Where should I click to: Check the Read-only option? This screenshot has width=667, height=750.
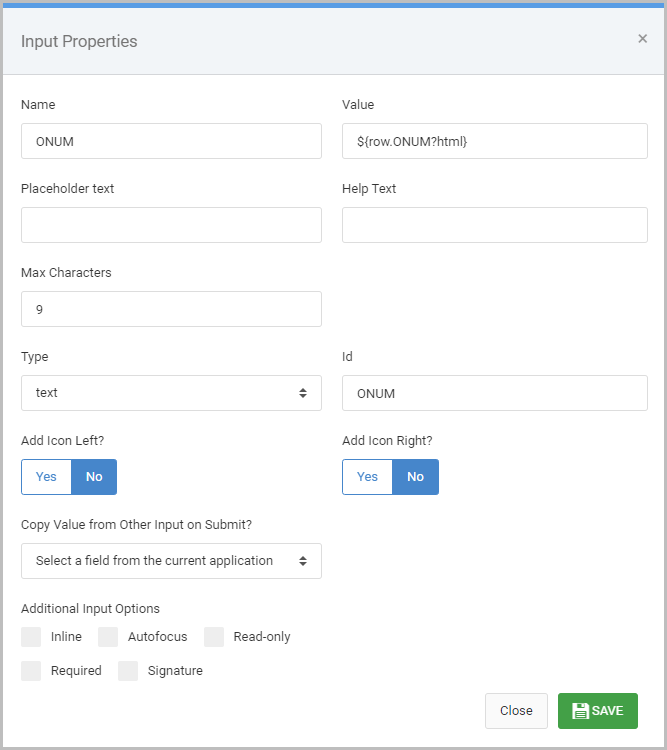(x=214, y=637)
